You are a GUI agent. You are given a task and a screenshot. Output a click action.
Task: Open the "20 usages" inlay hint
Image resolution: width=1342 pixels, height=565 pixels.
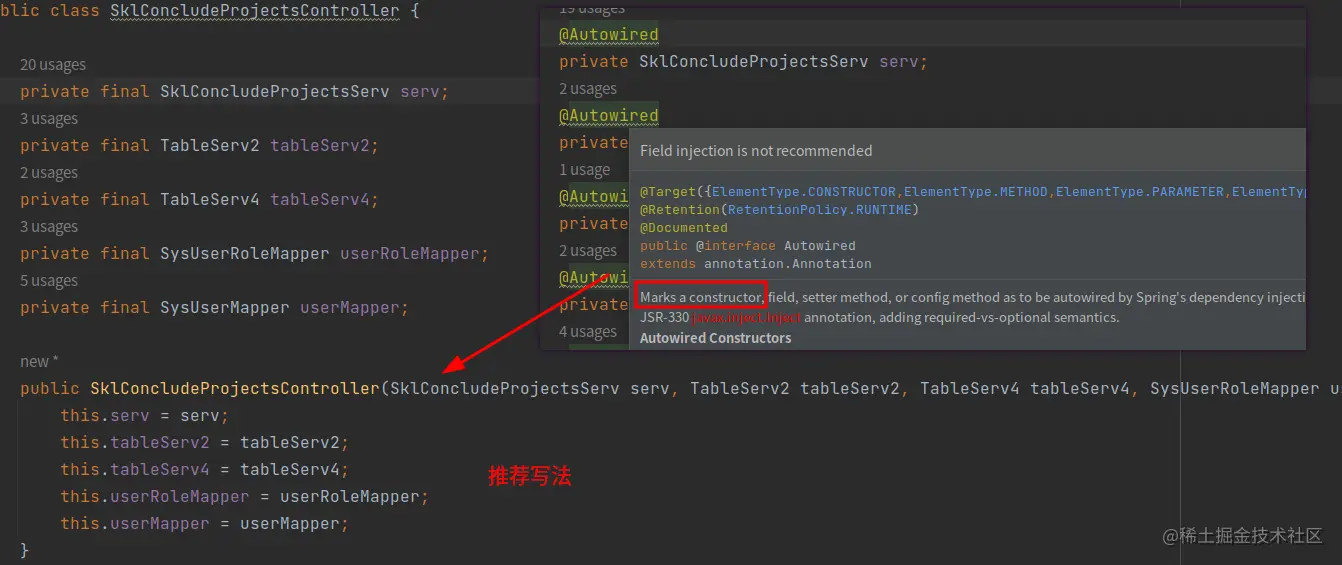pos(53,65)
